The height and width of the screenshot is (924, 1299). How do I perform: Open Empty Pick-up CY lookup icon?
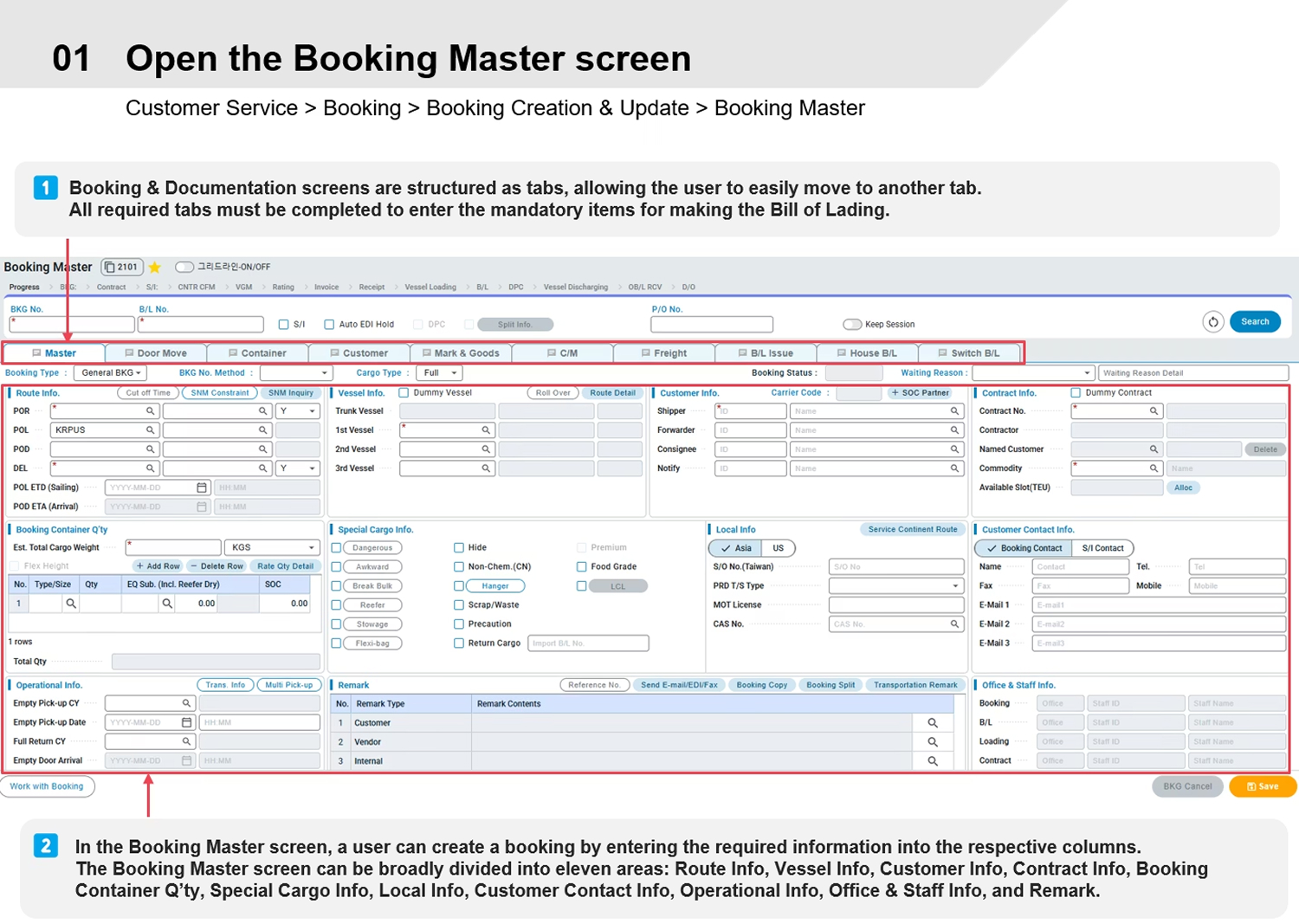pyautogui.click(x=186, y=703)
